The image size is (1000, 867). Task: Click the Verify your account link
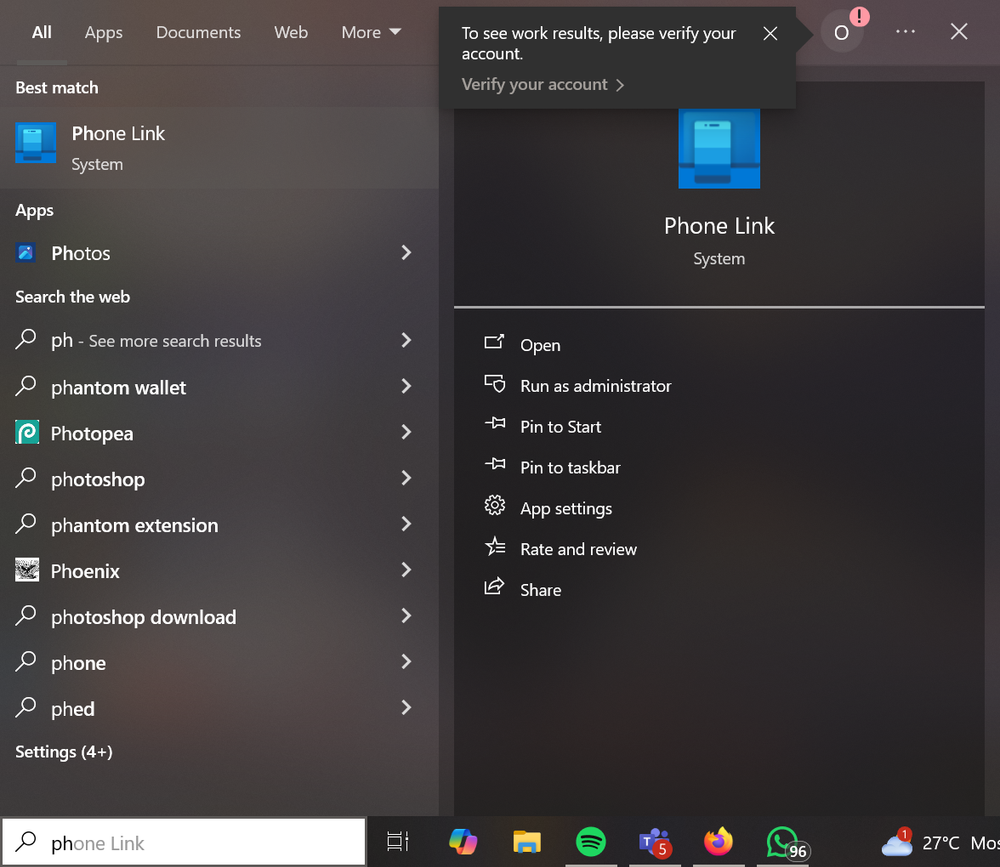pos(542,85)
